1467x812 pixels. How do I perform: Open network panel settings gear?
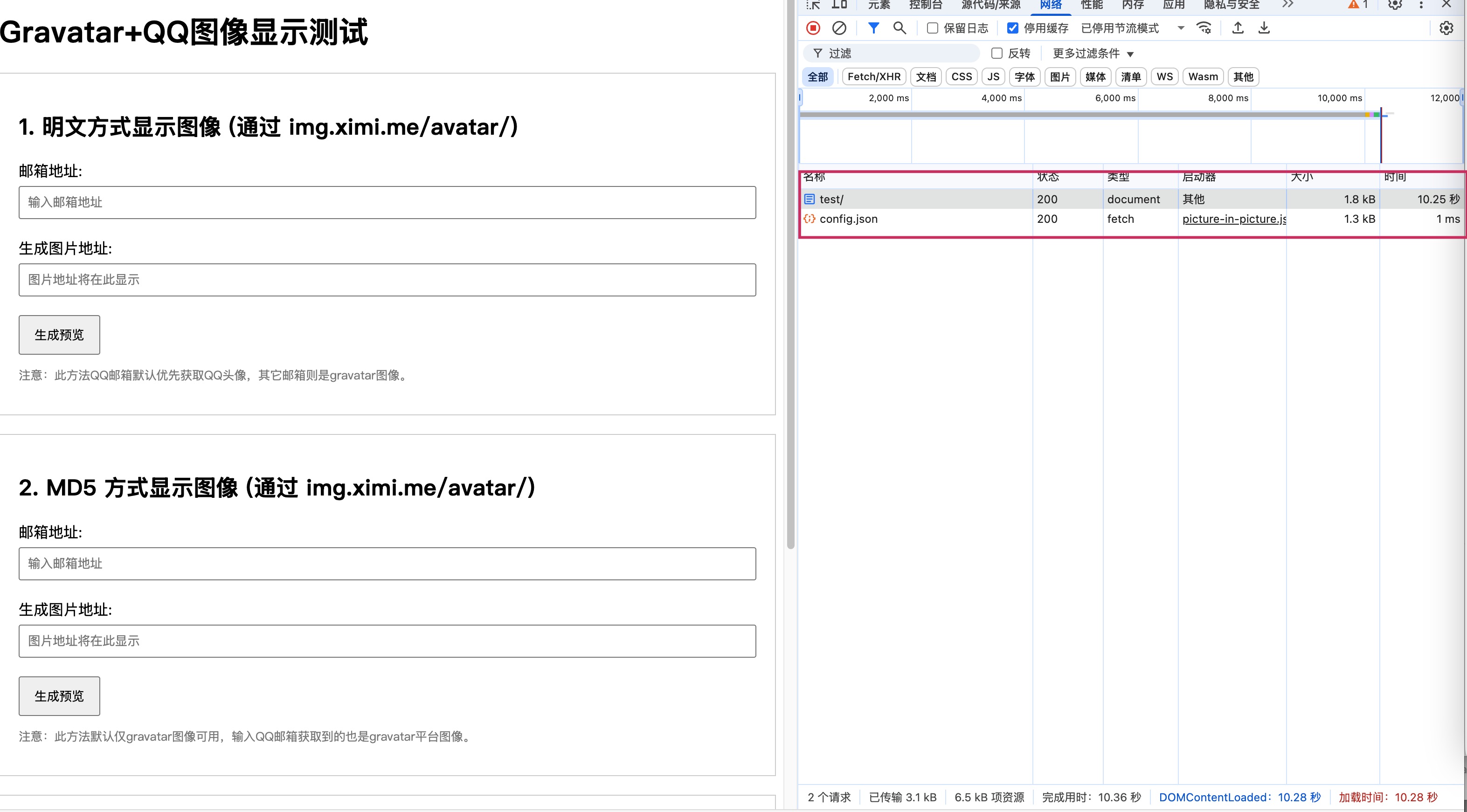click(1446, 28)
